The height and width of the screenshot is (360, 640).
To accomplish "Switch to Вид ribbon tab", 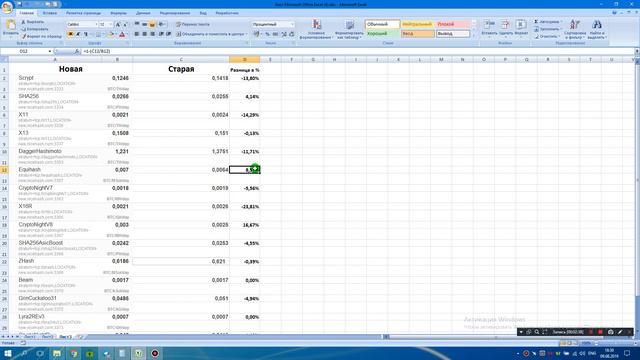I will coord(203,13).
